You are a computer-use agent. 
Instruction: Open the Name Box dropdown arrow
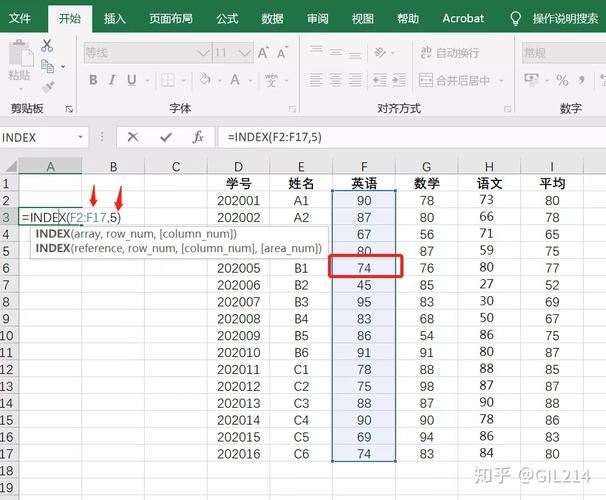pos(80,137)
